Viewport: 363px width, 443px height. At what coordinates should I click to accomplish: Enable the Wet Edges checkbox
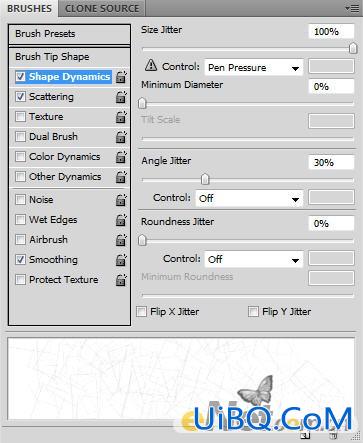[20, 220]
